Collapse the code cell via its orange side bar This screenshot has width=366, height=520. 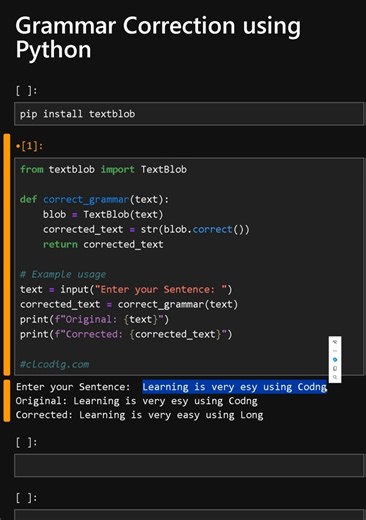point(7,255)
